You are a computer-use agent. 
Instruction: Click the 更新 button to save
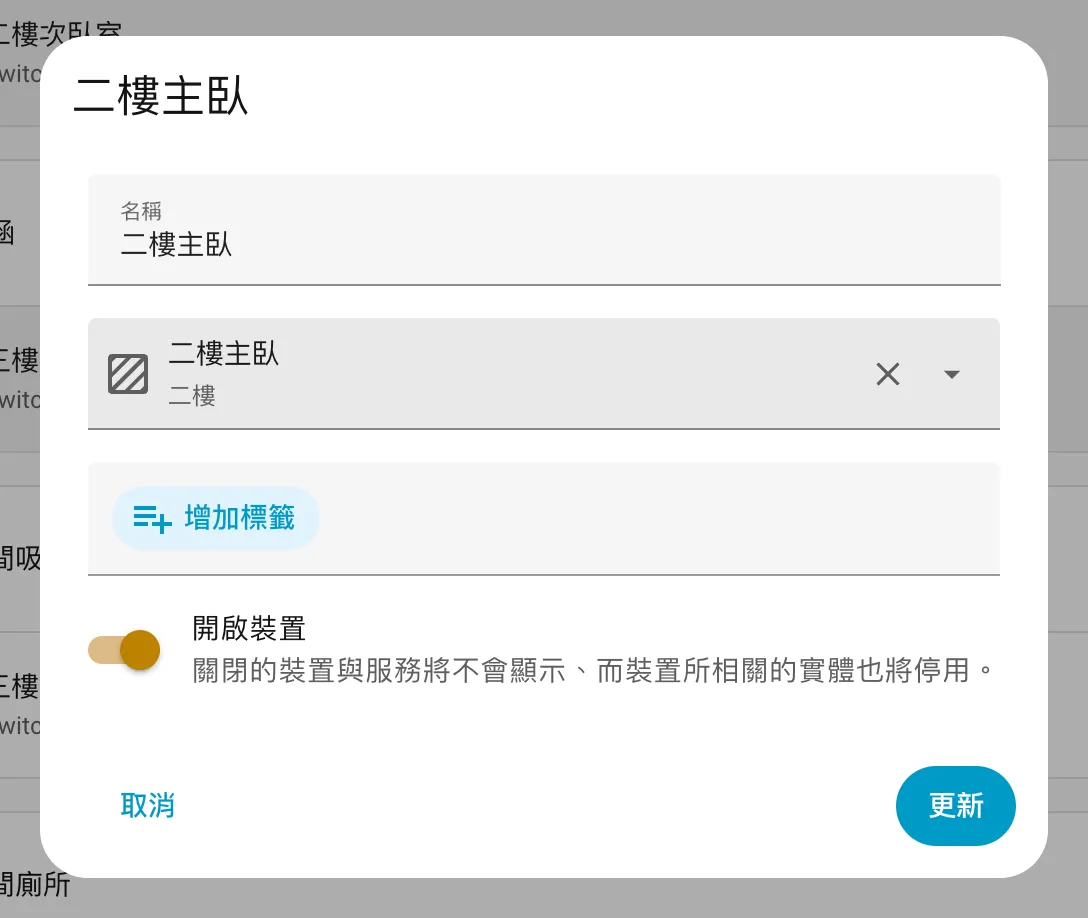pyautogui.click(x=955, y=805)
